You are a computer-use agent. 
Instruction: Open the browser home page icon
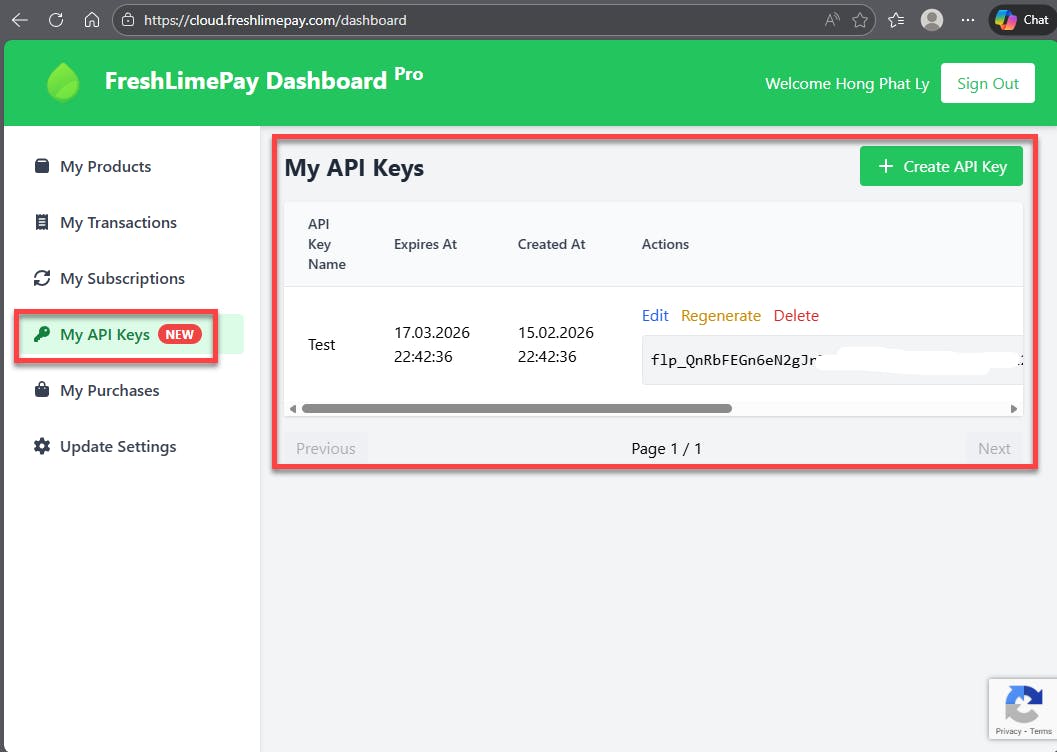[92, 20]
